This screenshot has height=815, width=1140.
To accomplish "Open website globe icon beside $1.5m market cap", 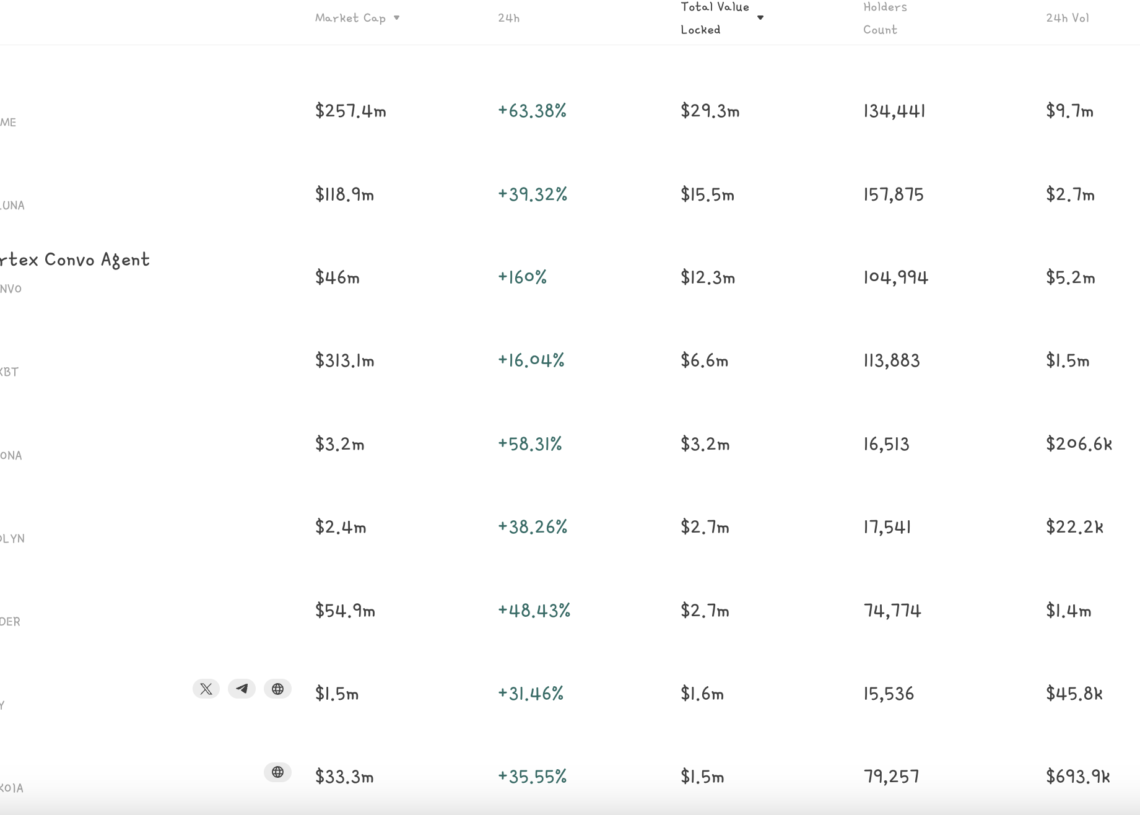I will [278, 689].
